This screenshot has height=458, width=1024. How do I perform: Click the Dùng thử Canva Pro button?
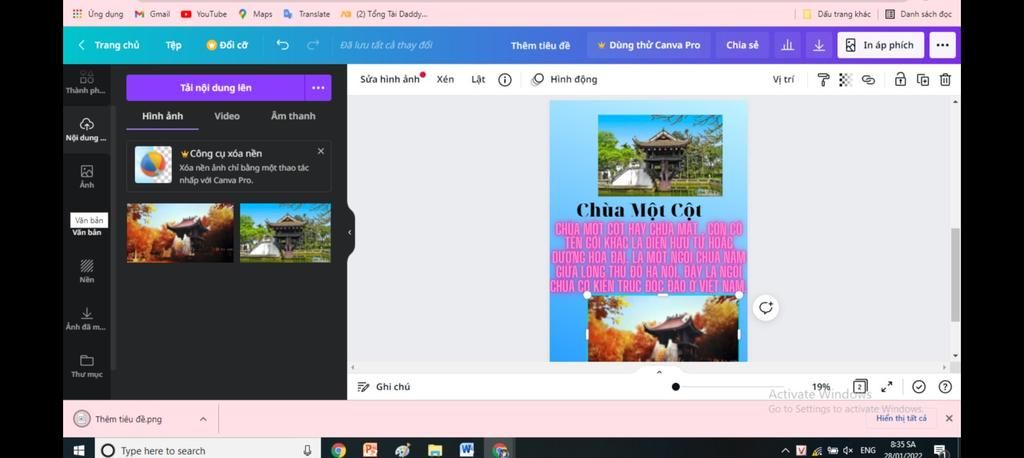648,45
